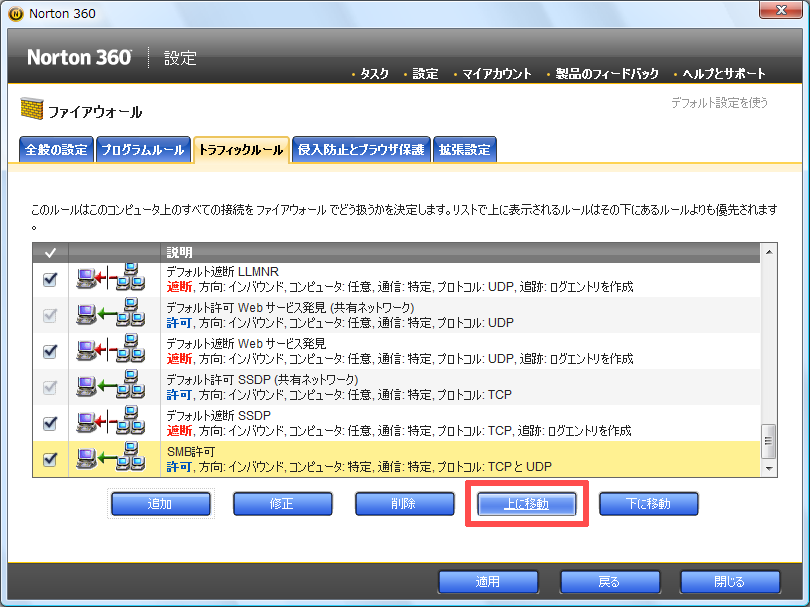Click the firewall brick wall icon
Screen dimensions: 810x607
[x=32, y=111]
